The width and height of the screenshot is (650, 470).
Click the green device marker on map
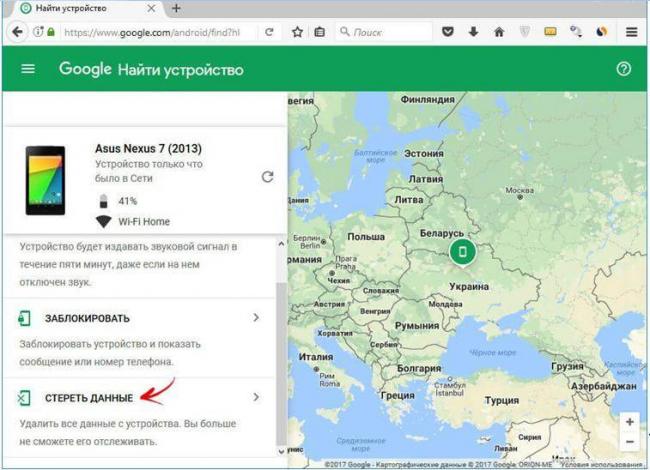(461, 251)
